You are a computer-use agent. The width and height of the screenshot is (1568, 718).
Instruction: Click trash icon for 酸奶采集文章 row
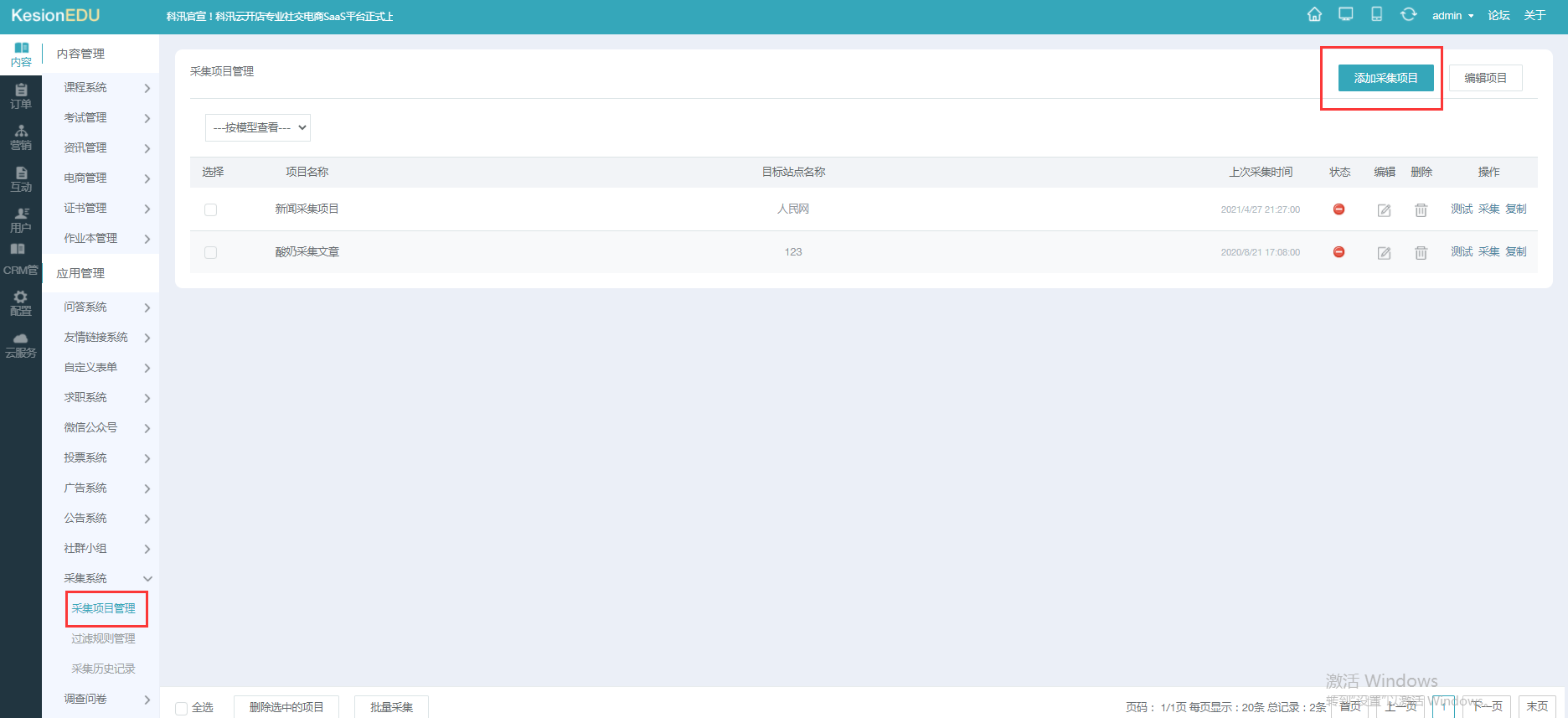coord(1421,253)
